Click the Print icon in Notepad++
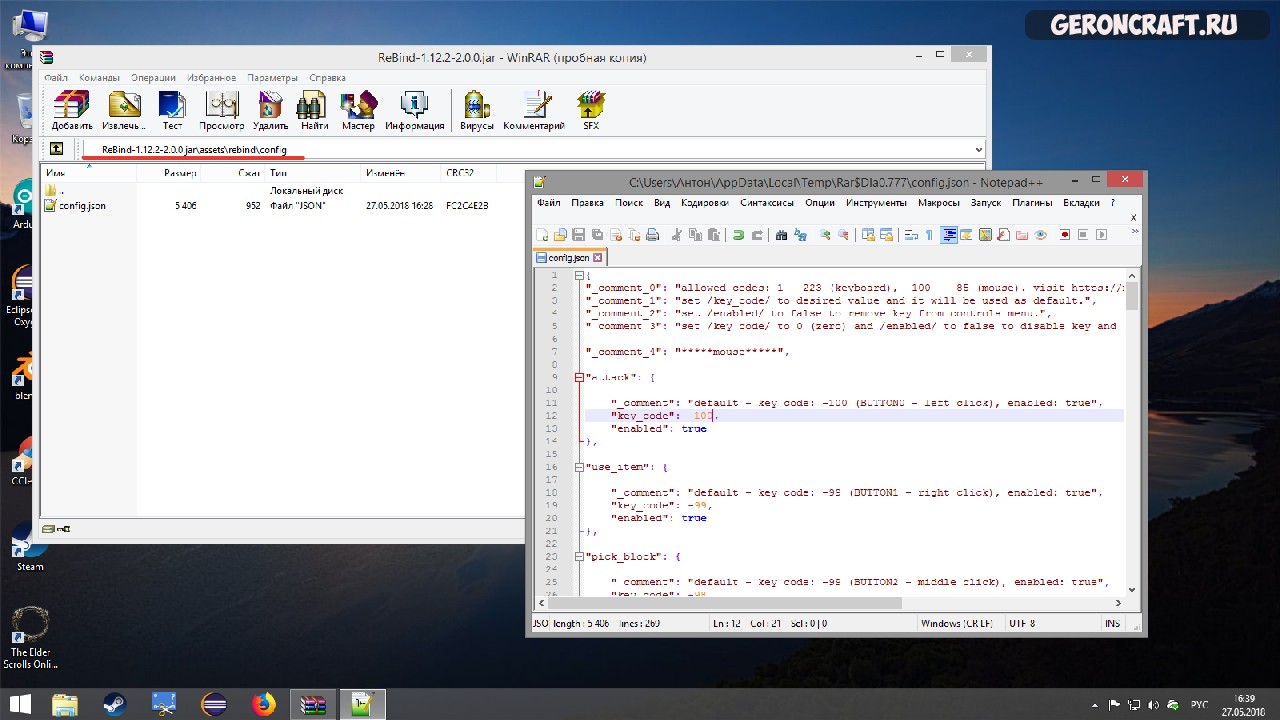 point(652,235)
